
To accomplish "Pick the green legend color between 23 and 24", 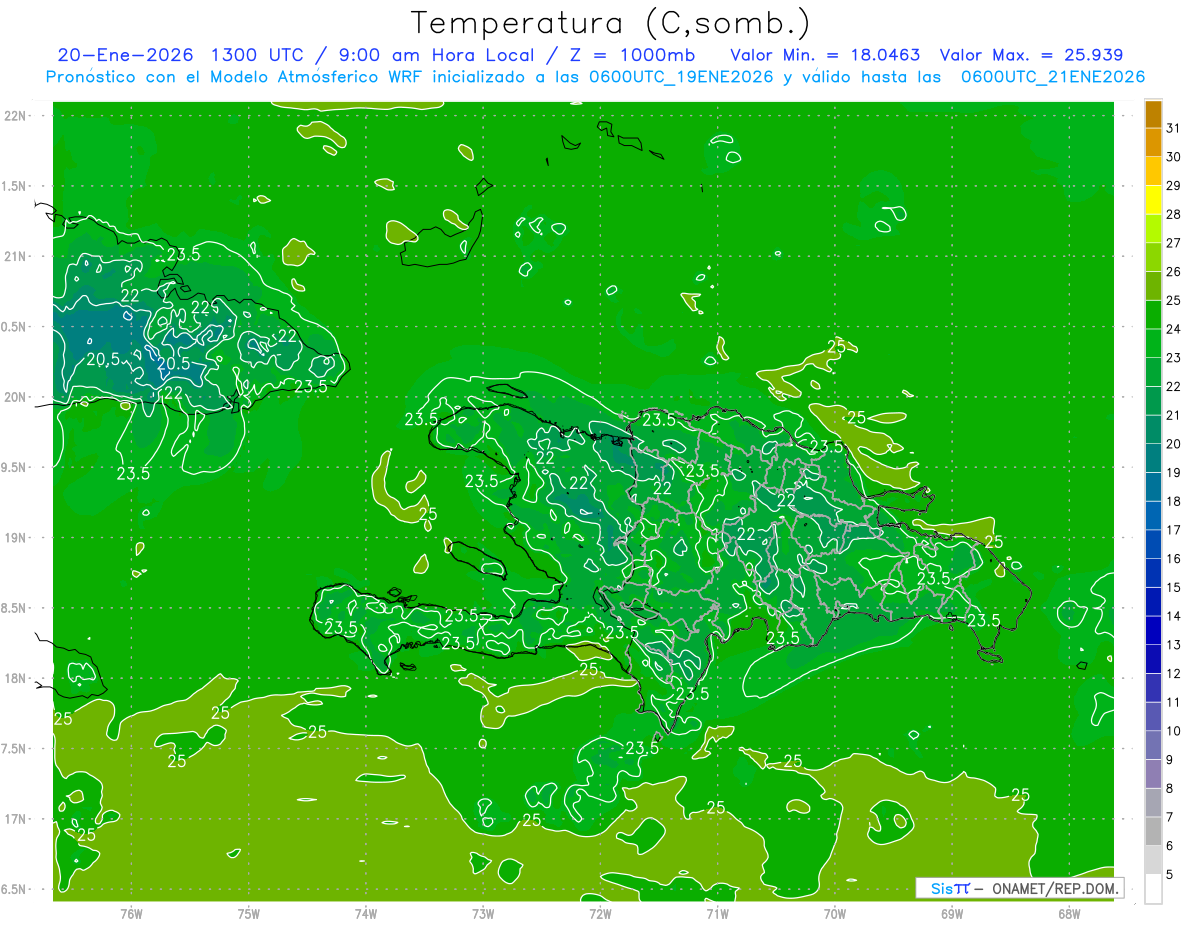I will pyautogui.click(x=1153, y=343).
